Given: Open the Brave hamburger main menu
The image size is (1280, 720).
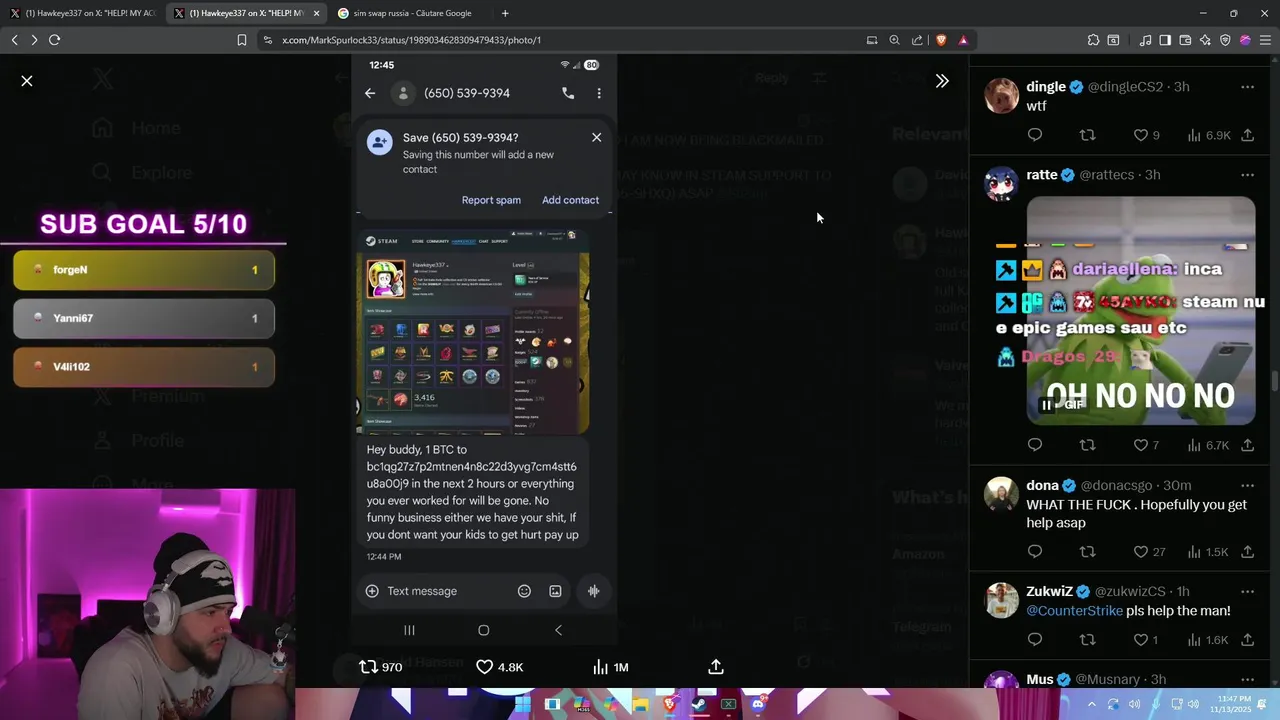Looking at the screenshot, I should [x=1265, y=40].
